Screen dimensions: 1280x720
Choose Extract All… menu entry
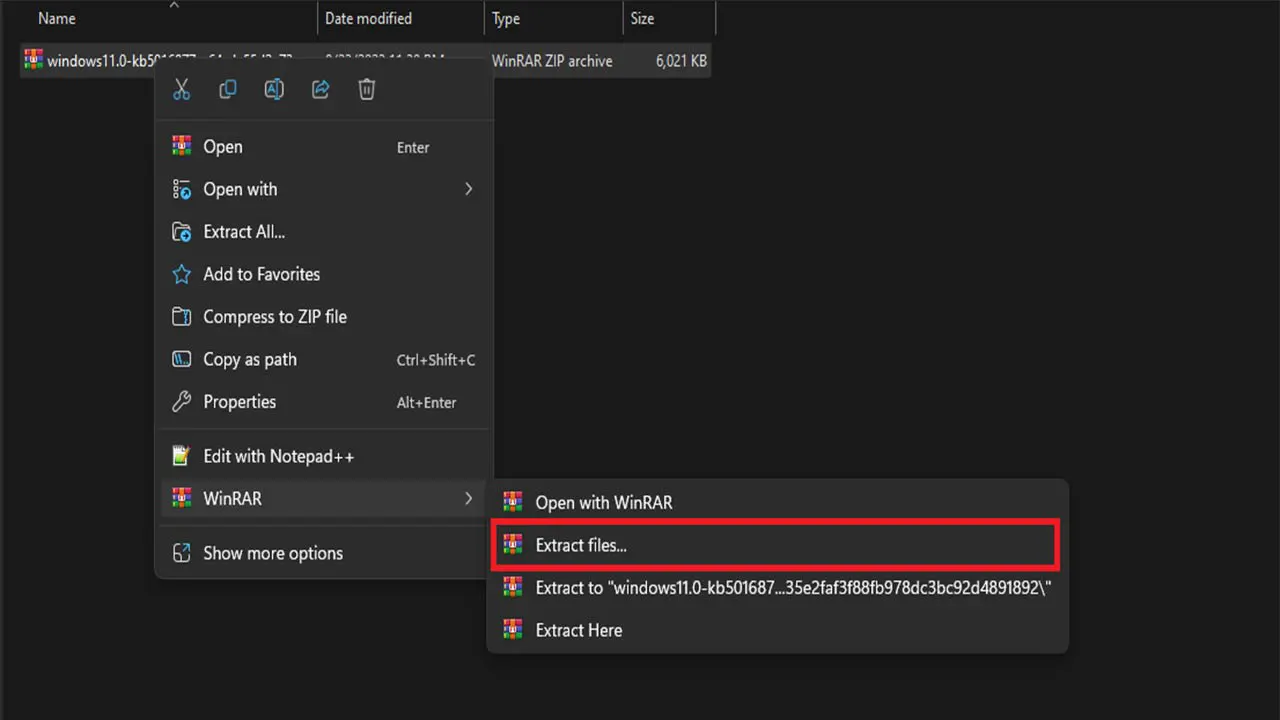pos(244,232)
